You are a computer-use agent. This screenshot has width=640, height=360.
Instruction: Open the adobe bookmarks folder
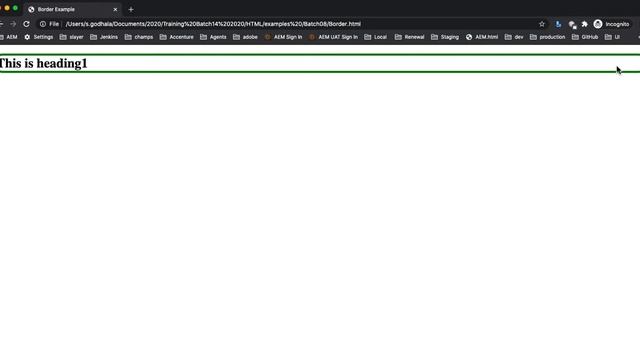(x=245, y=37)
